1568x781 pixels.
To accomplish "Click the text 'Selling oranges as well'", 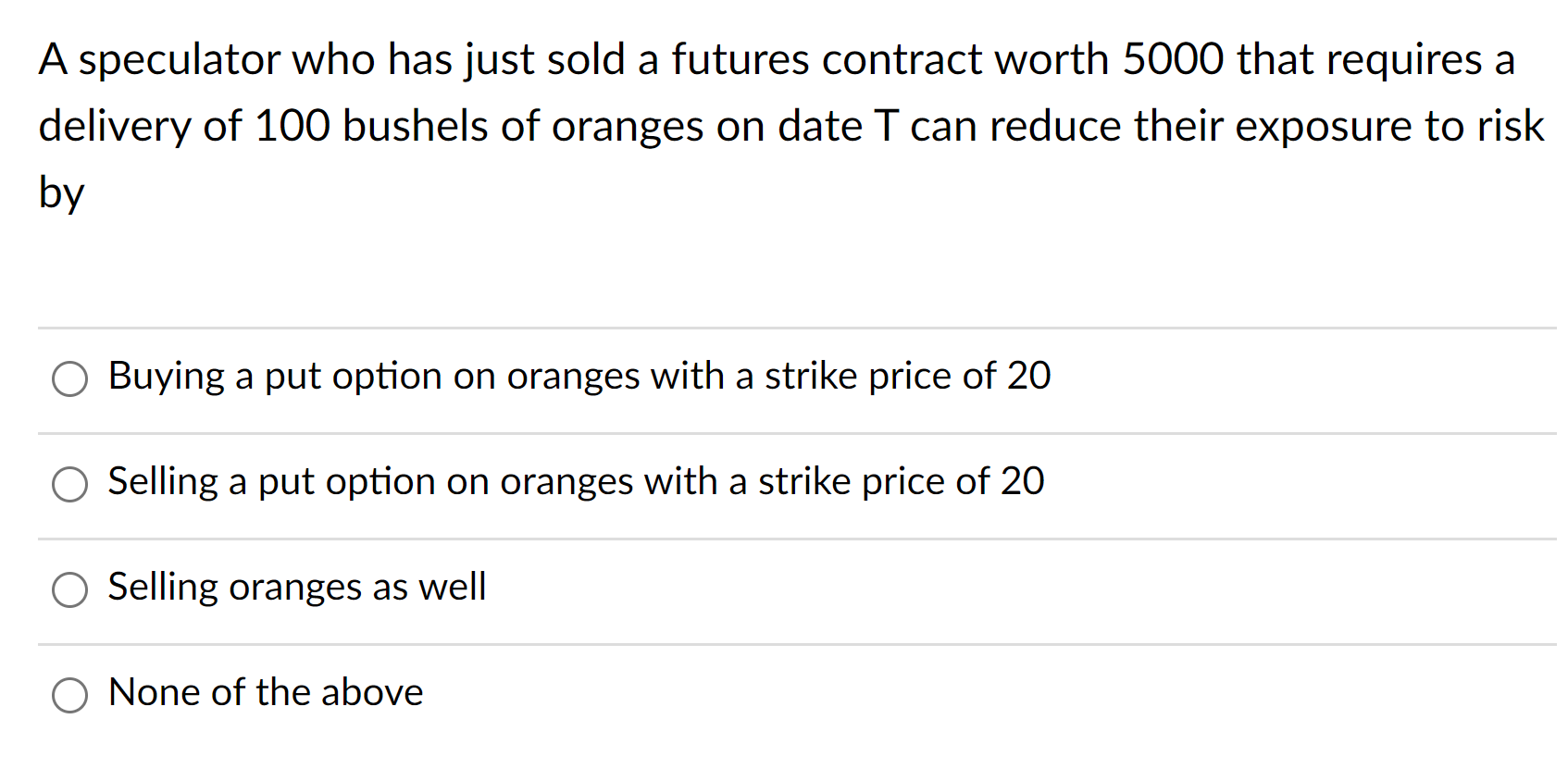I will pyautogui.click(x=297, y=589).
